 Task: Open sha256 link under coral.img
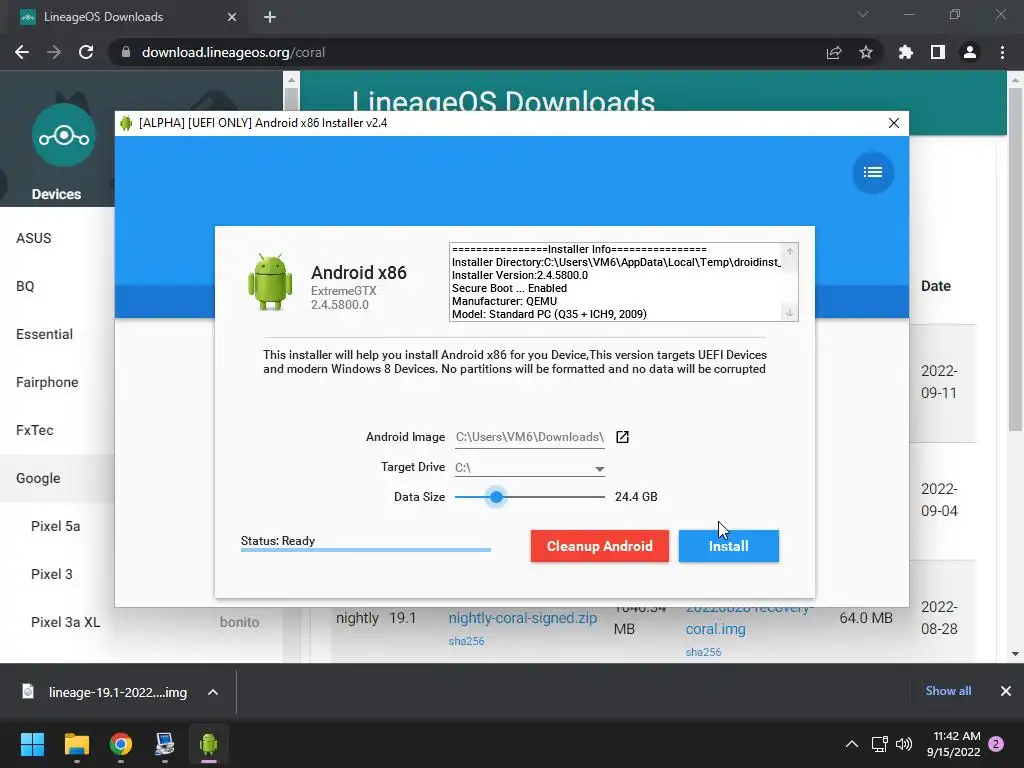(703, 652)
